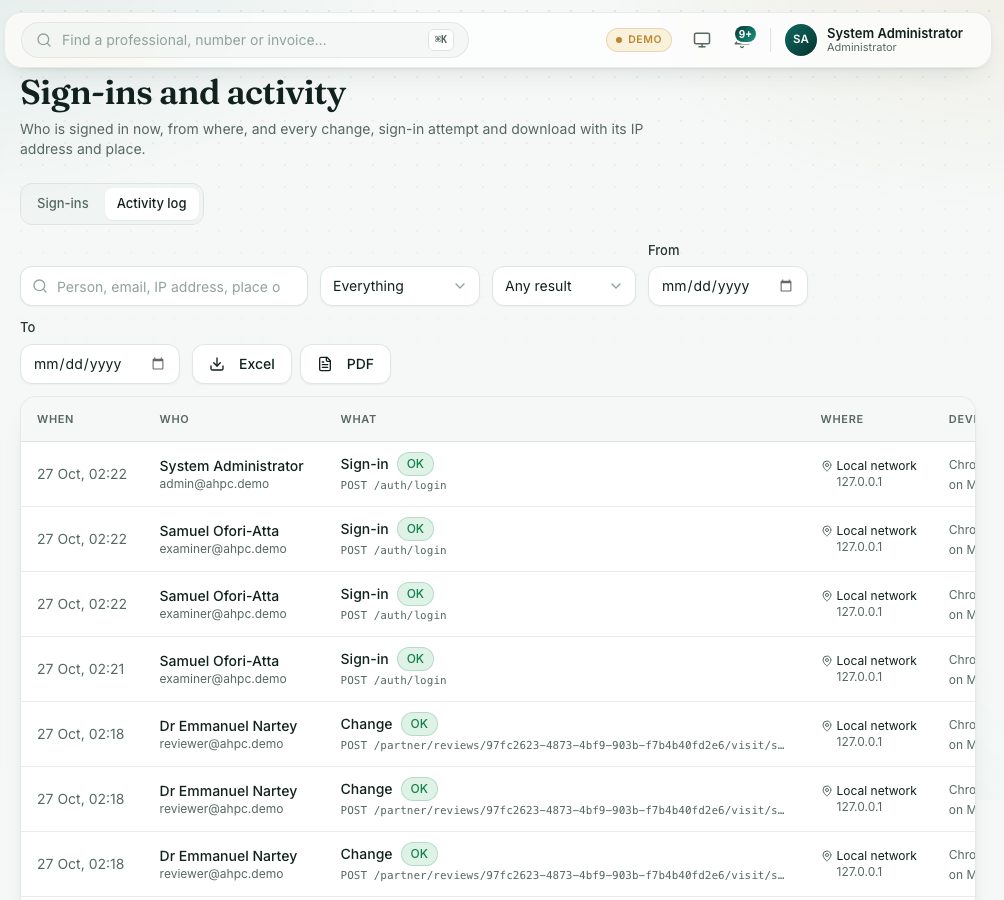Screen dimensions: 1004x900
Task: Open notifications with 9+ badge
Action: coord(743,38)
